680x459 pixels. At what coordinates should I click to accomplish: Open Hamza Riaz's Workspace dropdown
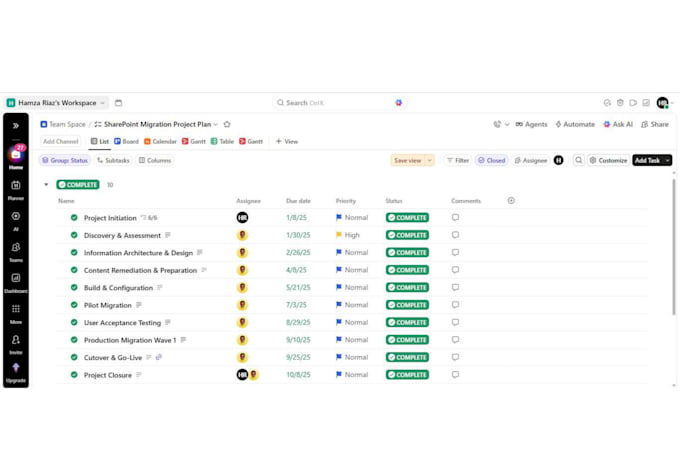click(56, 103)
